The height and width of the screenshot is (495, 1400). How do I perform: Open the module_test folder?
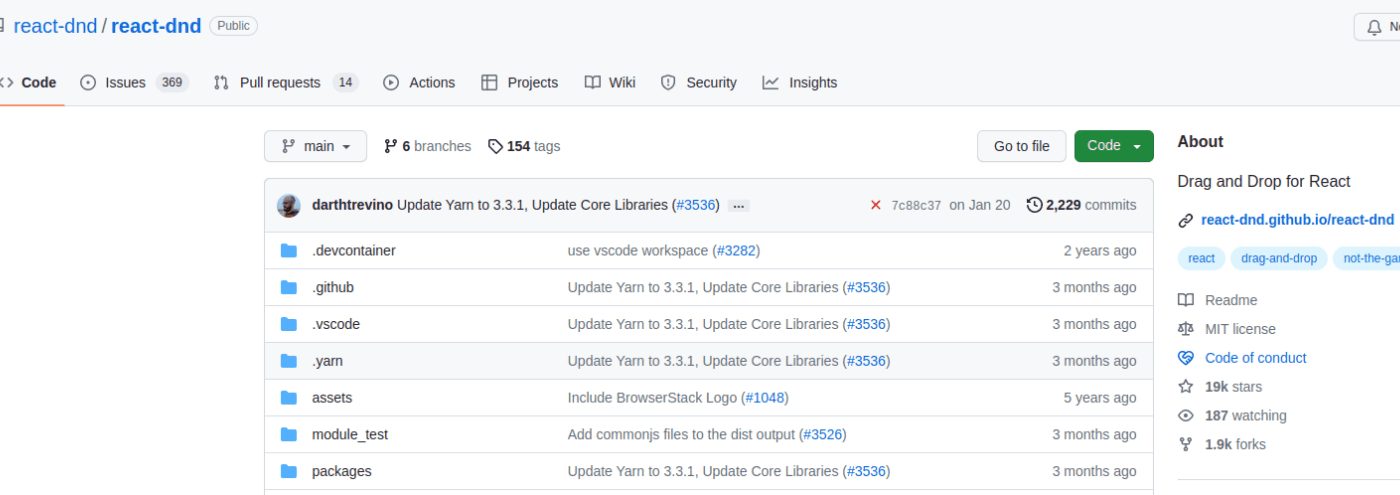coord(350,435)
